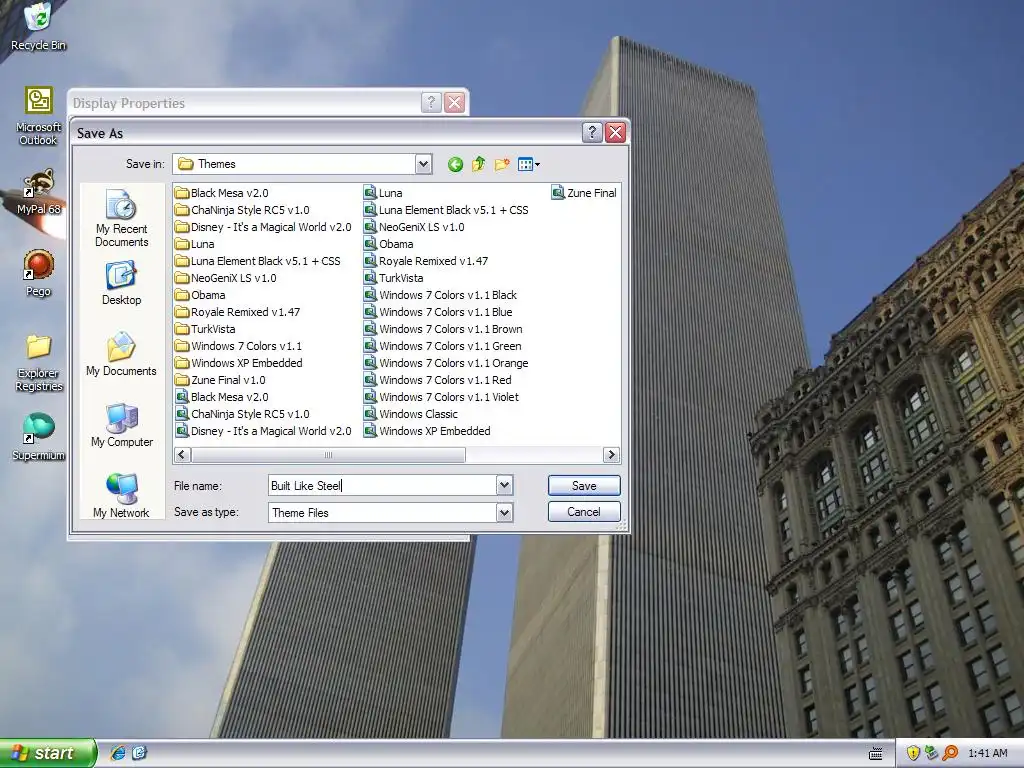Click the file list right scroll arrow

611,455
